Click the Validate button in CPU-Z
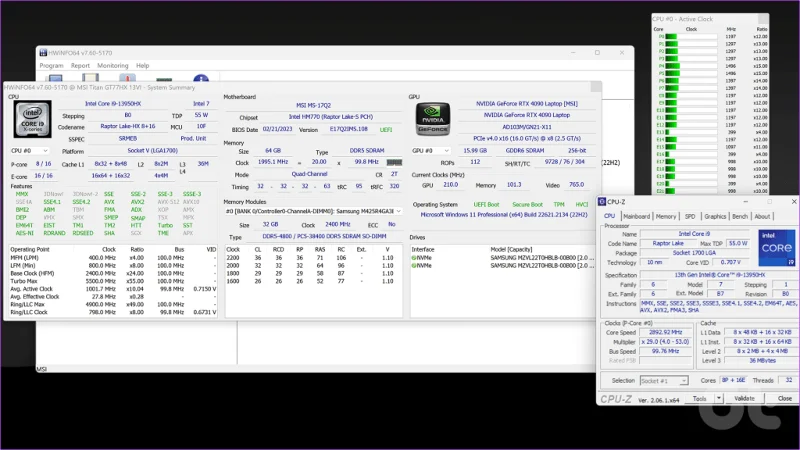 (744, 398)
